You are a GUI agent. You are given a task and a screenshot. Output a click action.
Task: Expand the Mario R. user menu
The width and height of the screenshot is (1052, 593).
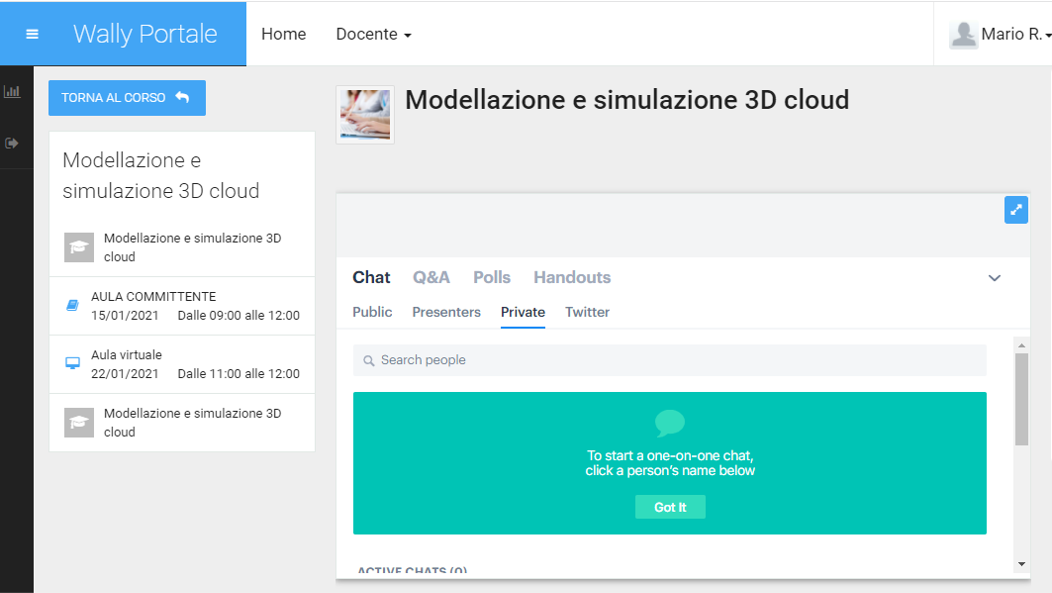coord(1014,34)
